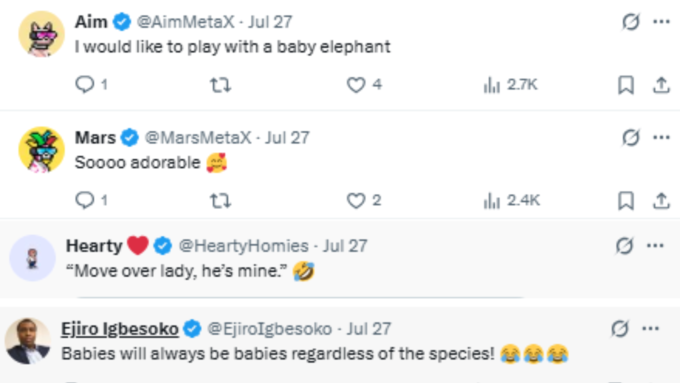This screenshot has height=383, width=680.
Task: Open Grok icon on Aim's tweet
Action: pos(631,21)
